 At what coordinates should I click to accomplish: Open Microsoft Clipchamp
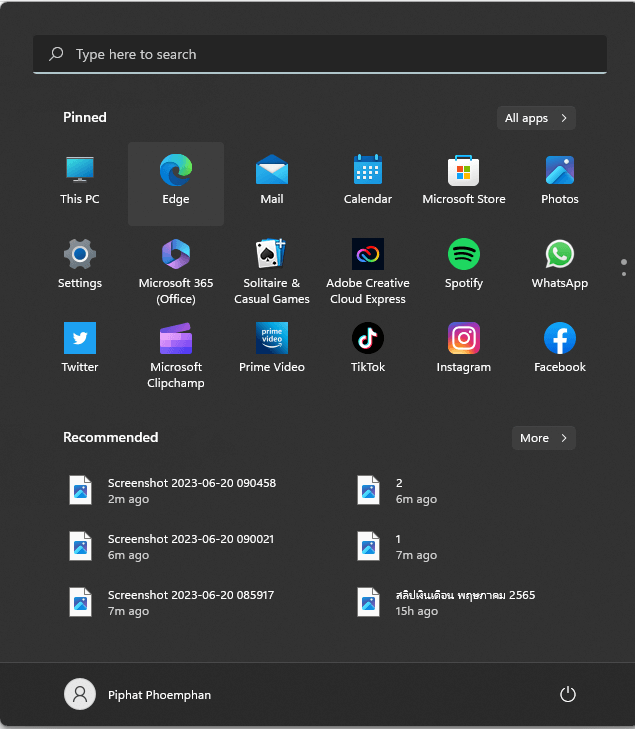coord(176,339)
